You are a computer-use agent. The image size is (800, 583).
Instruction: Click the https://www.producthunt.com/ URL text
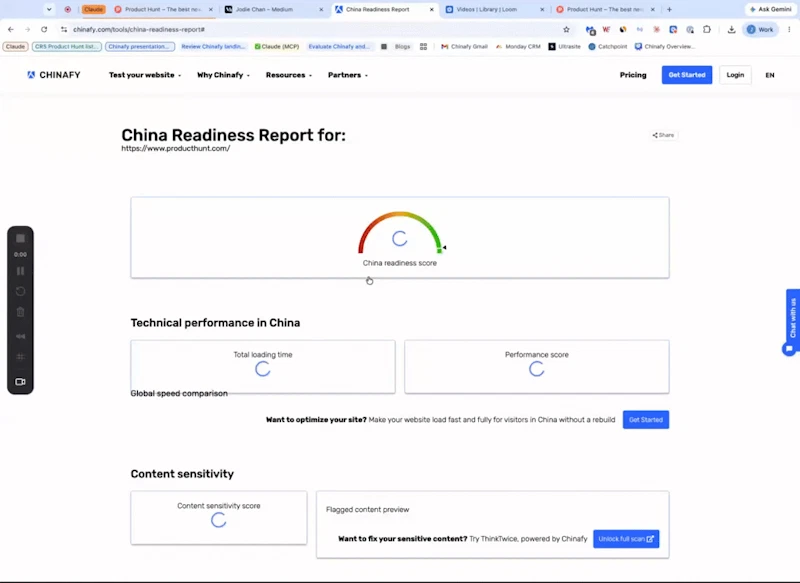point(176,148)
